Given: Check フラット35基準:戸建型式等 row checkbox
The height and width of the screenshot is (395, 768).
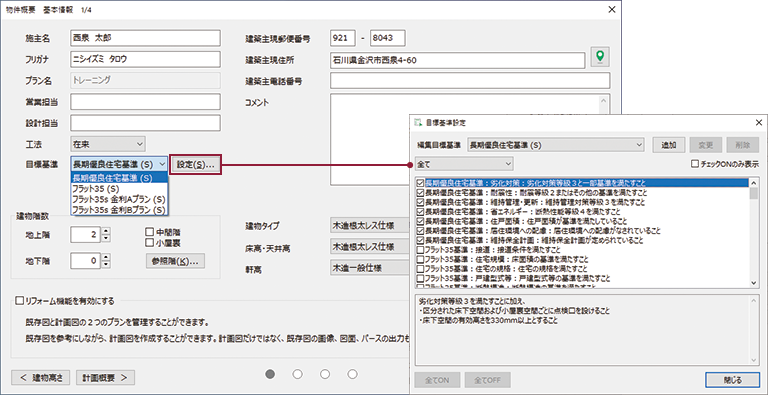Looking at the screenshot, I should 420,278.
